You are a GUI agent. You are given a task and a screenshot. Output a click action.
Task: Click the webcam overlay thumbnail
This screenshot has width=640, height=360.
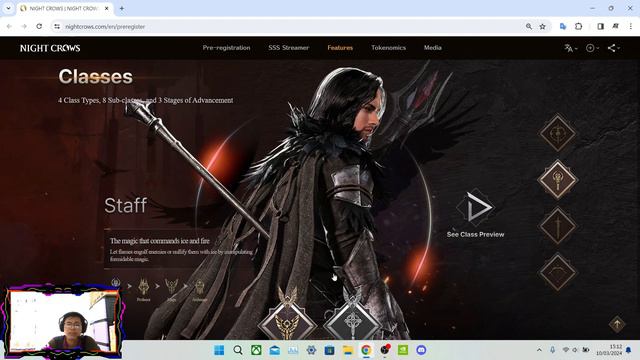point(62,321)
